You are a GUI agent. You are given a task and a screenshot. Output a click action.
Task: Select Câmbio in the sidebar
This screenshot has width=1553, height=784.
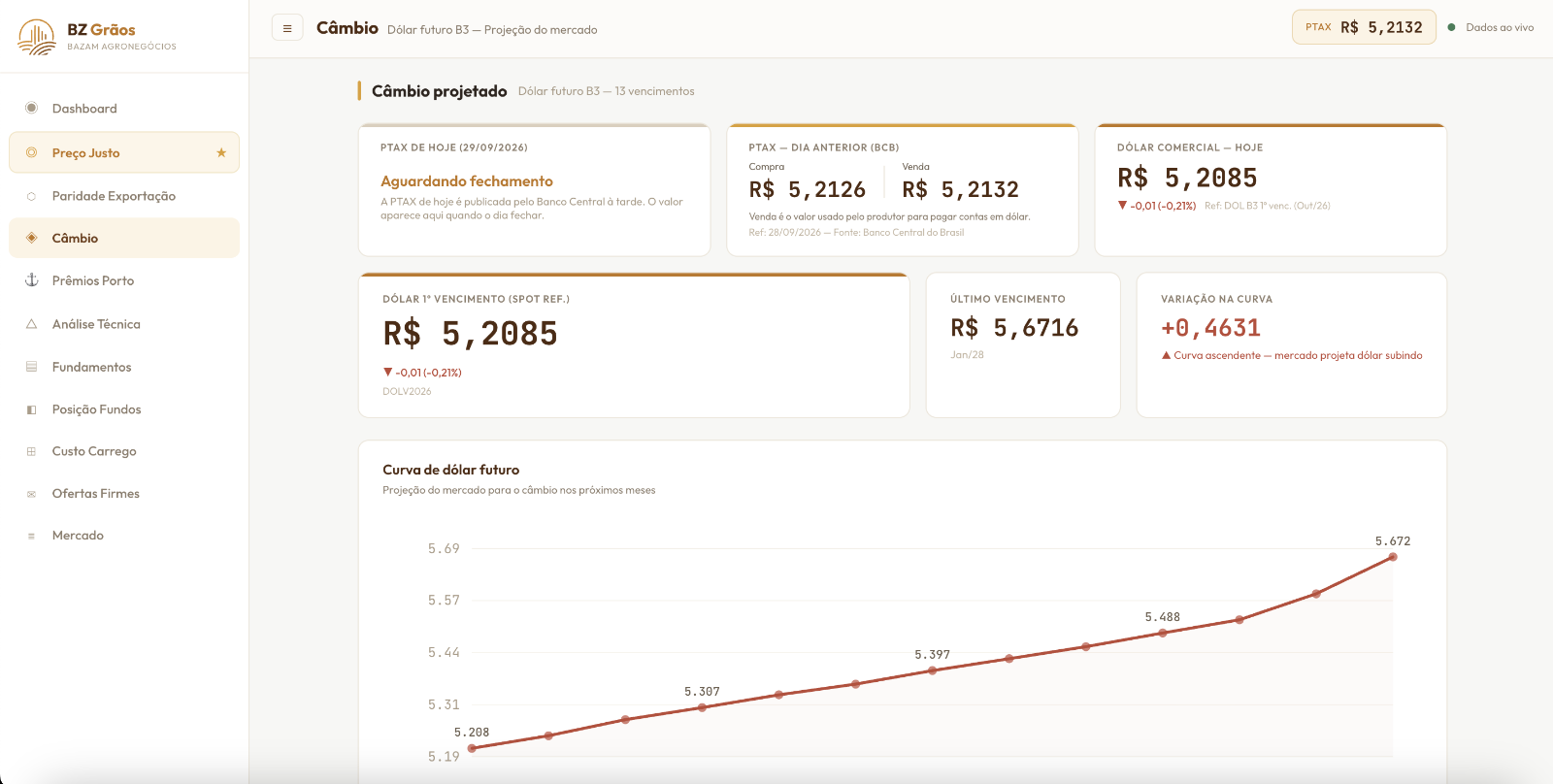point(124,238)
